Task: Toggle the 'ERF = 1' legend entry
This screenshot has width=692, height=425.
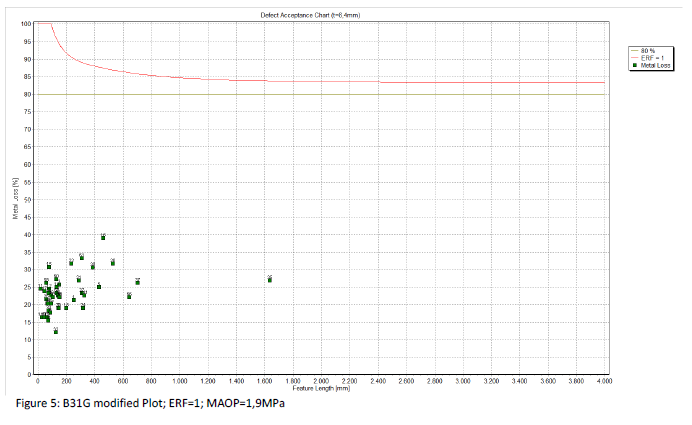Action: (x=650, y=57)
